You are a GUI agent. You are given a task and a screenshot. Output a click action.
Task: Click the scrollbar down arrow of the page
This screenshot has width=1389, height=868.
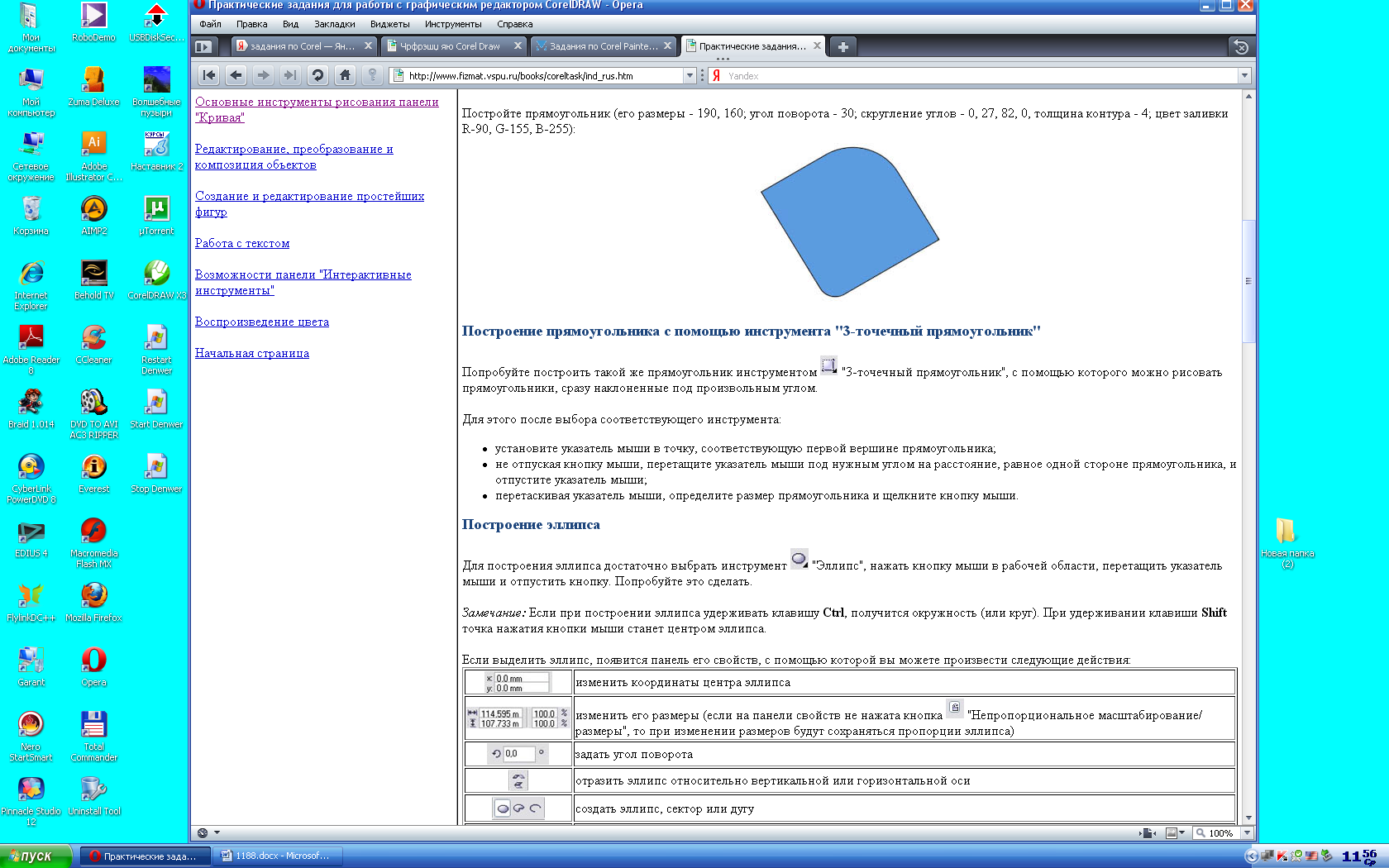coord(1248,818)
